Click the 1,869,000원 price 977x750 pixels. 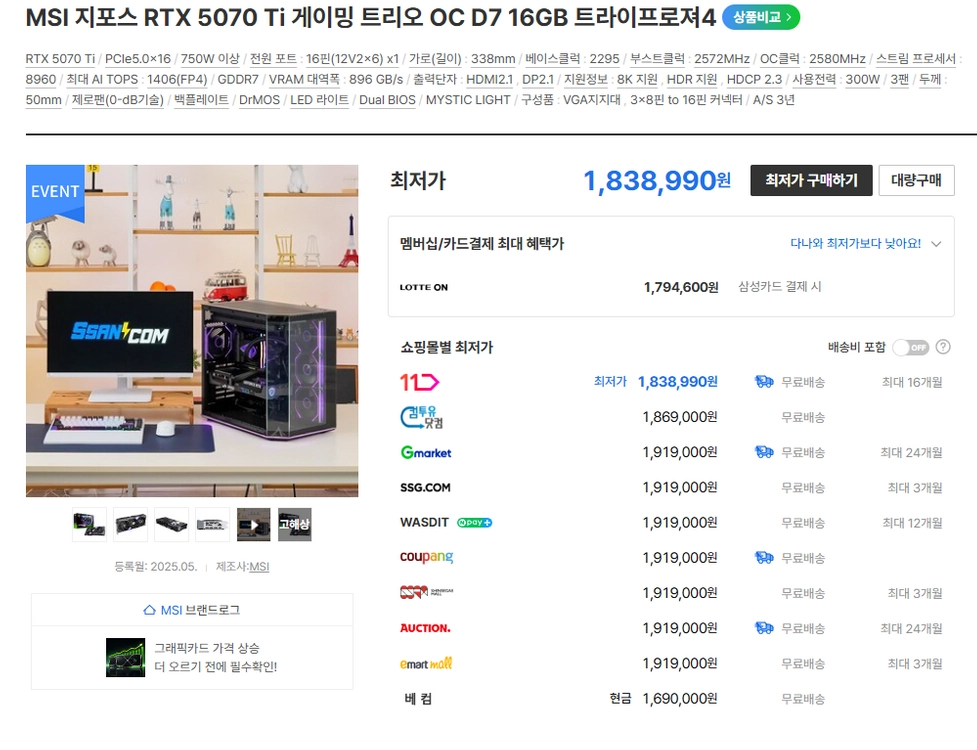tap(680, 417)
